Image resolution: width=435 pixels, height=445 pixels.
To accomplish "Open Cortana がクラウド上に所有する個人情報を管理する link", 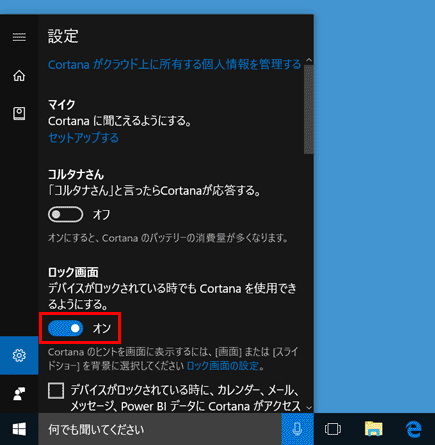I will (174, 64).
